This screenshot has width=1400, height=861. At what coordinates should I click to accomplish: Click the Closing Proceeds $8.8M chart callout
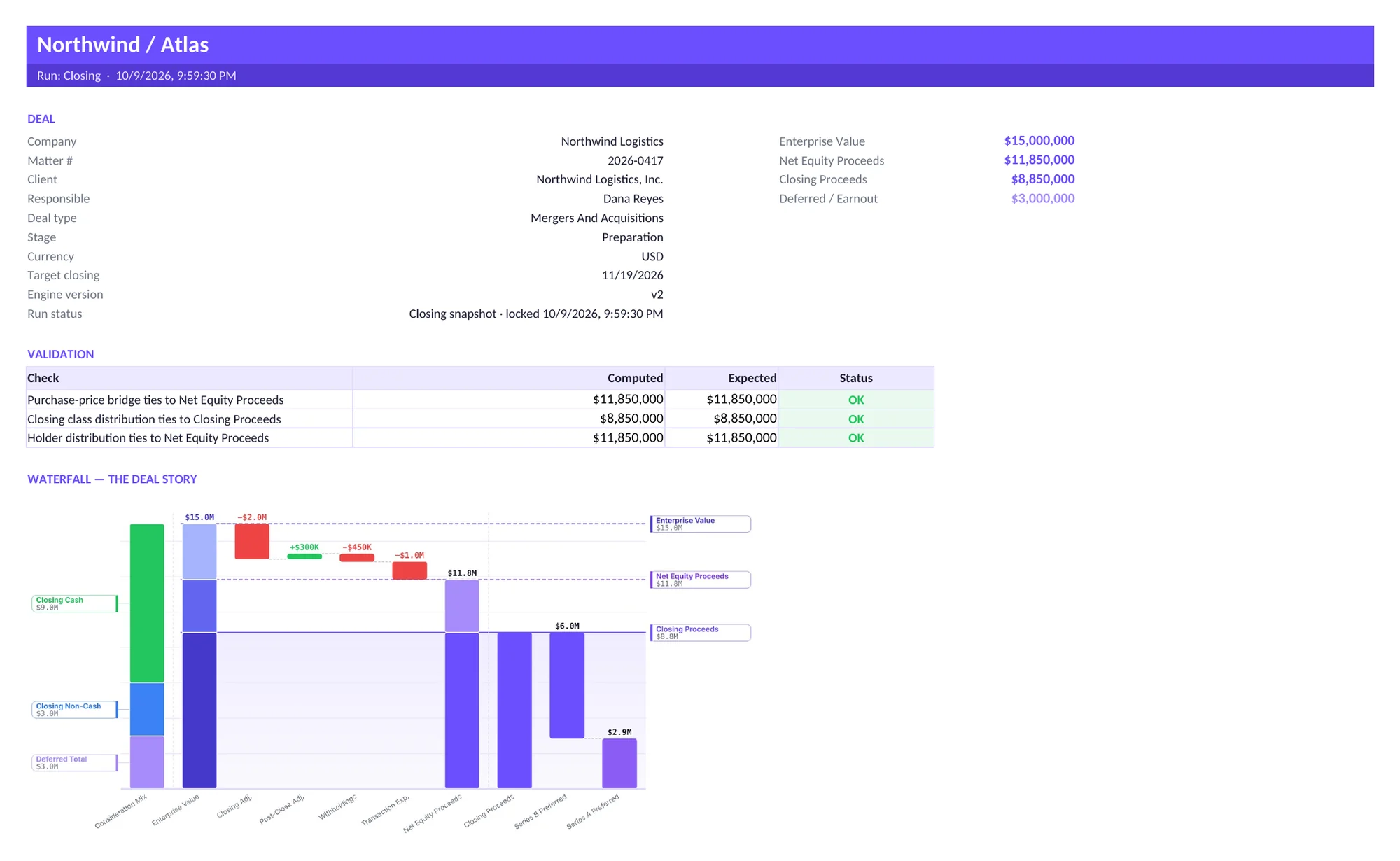pos(701,633)
